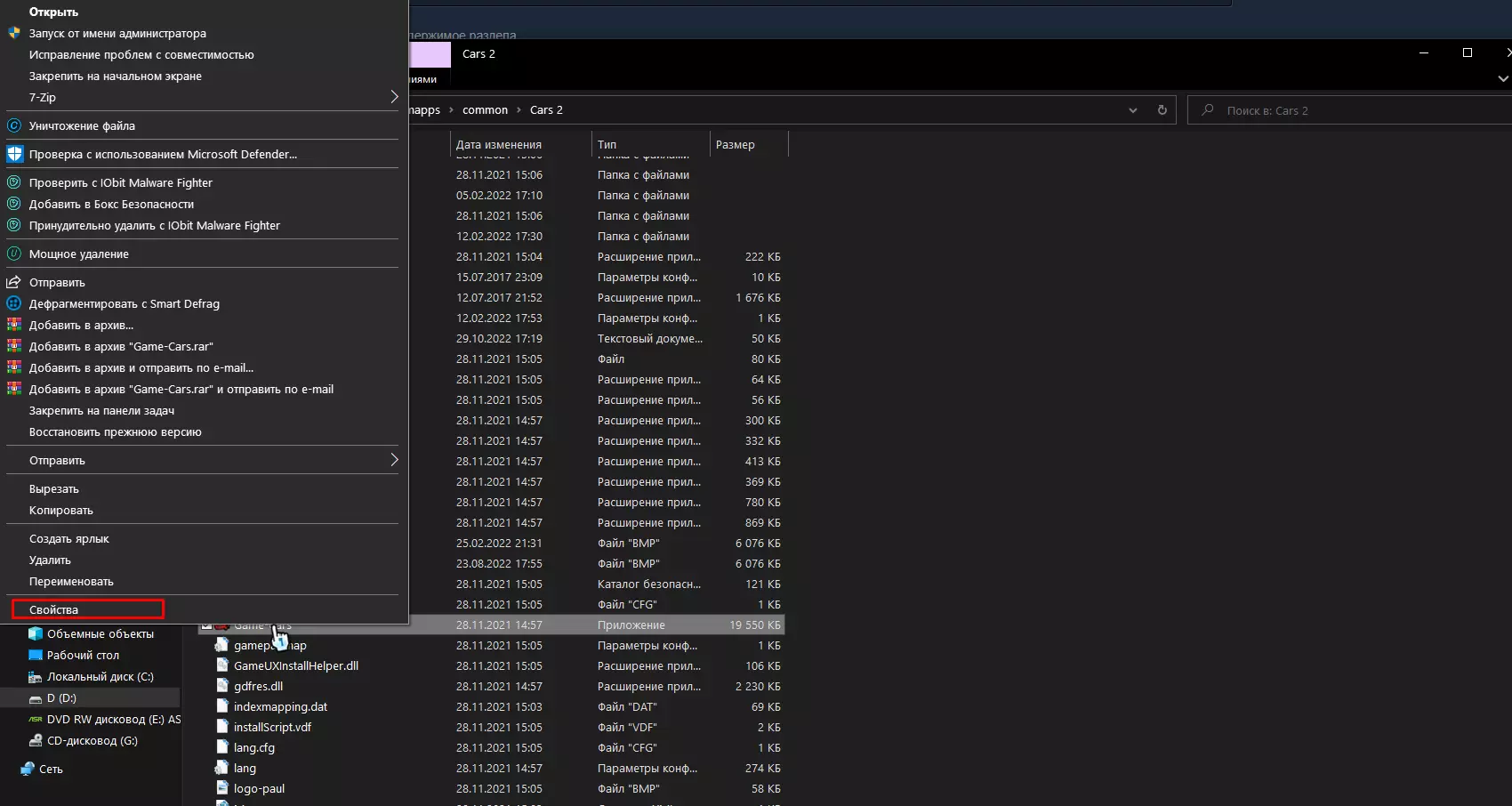Screen dimensions: 1512x806
Task: Click the Smart Defrag icon in context menu
Action: (14, 303)
